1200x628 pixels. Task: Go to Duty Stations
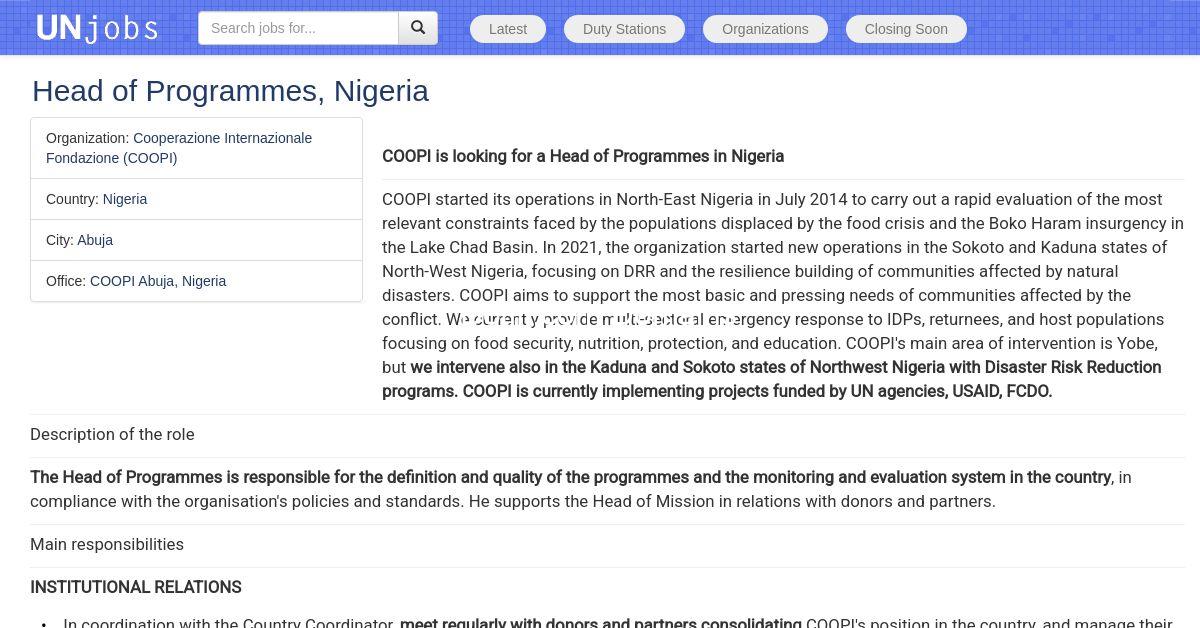pyautogui.click(x=624, y=29)
